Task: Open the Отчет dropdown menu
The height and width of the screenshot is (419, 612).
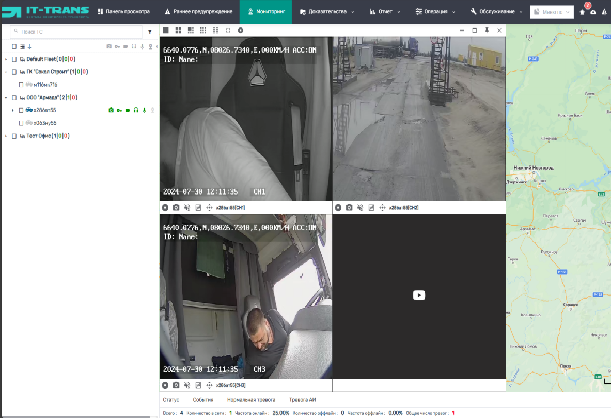Action: click(385, 12)
